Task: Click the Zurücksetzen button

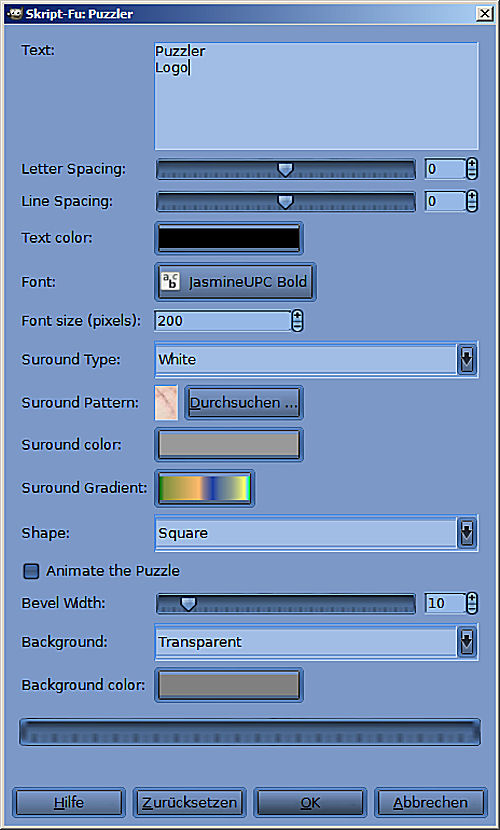Action: click(x=189, y=803)
